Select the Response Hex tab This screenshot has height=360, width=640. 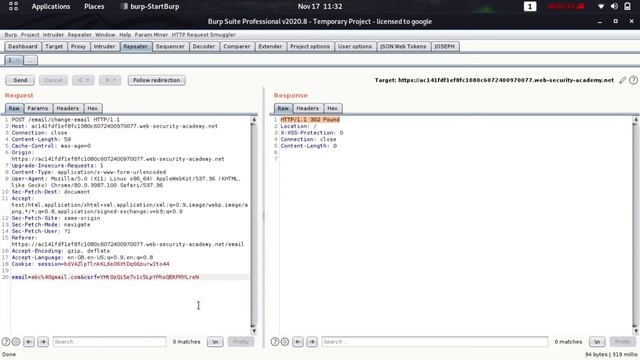tap(332, 108)
